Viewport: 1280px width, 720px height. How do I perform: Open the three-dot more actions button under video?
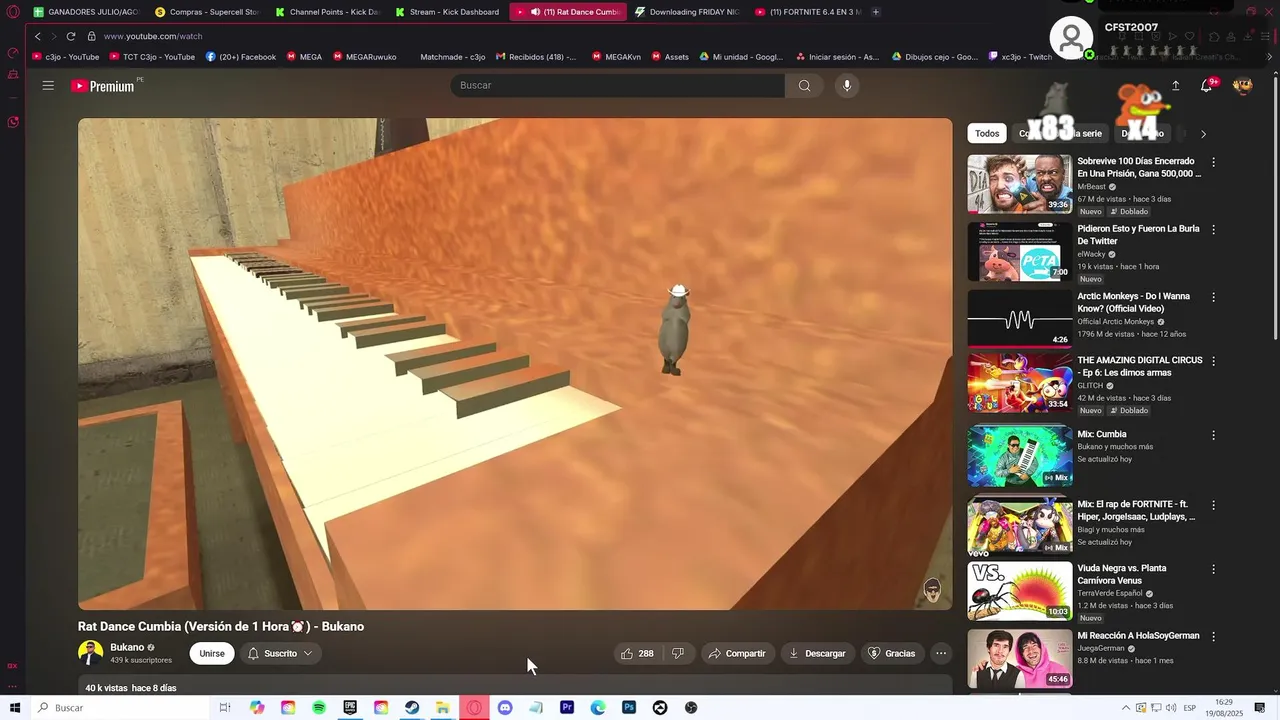[941, 653]
